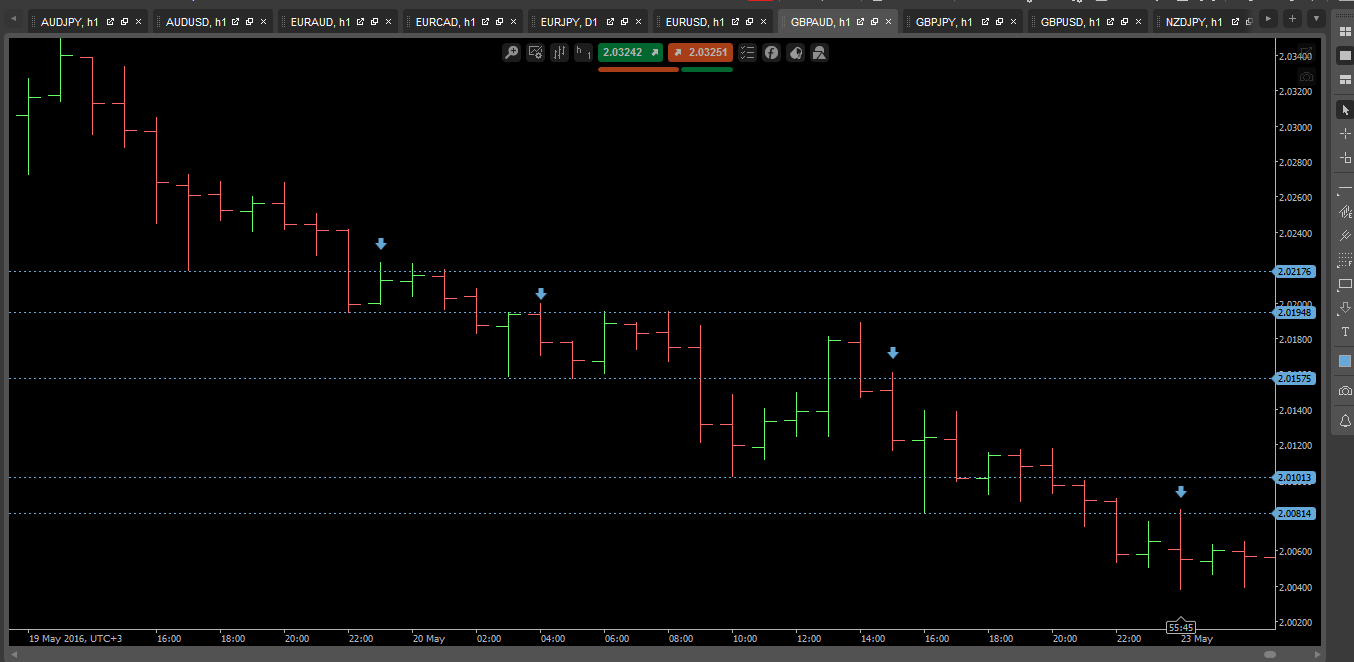The width and height of the screenshot is (1354, 662).
Task: Open the blue drawing color swatch
Action: coord(1345,361)
